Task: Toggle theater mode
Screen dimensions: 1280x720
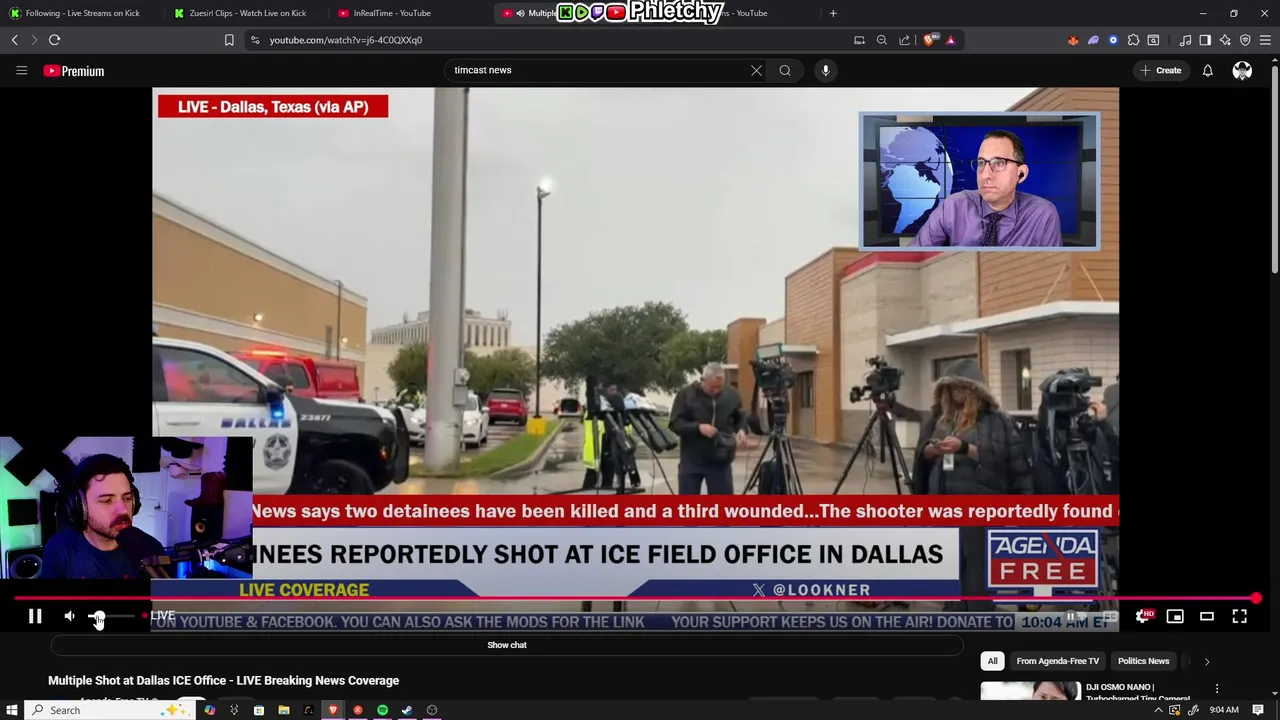Action: (1207, 616)
